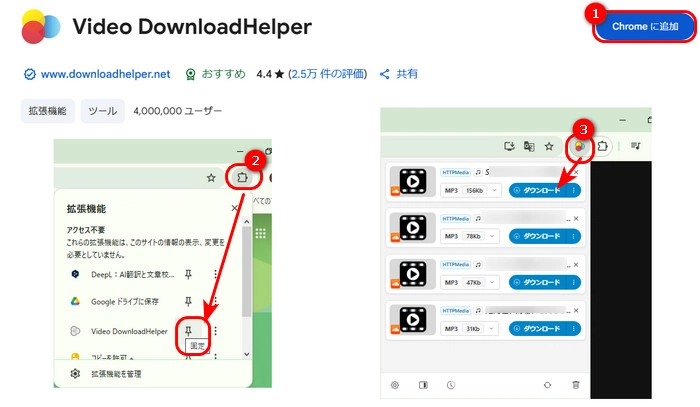The width and height of the screenshot is (700, 407).
Task: Open the www.downloadhelper.net link
Action: pos(105,74)
